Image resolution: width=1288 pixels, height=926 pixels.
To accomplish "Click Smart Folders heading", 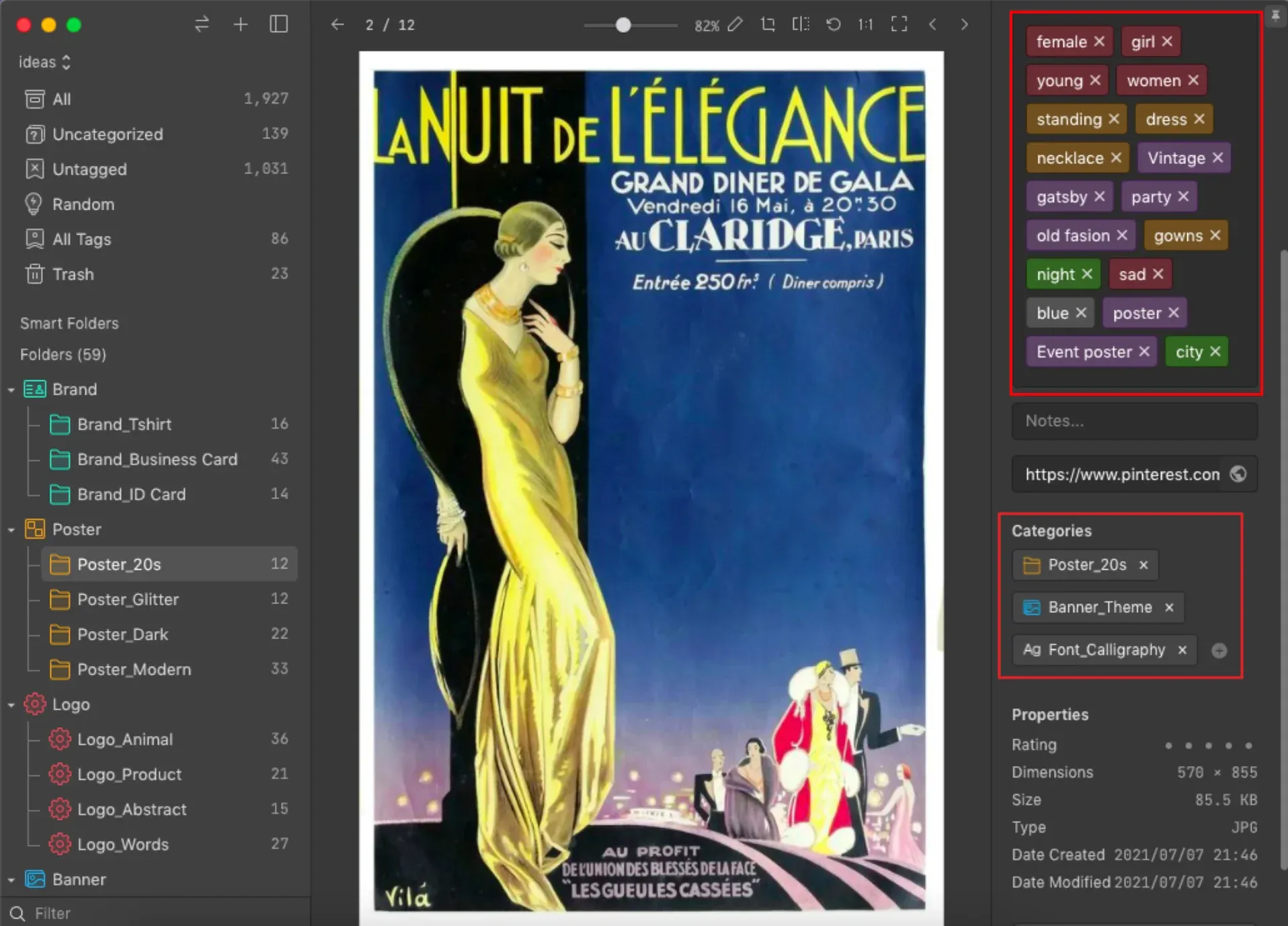I will point(69,323).
